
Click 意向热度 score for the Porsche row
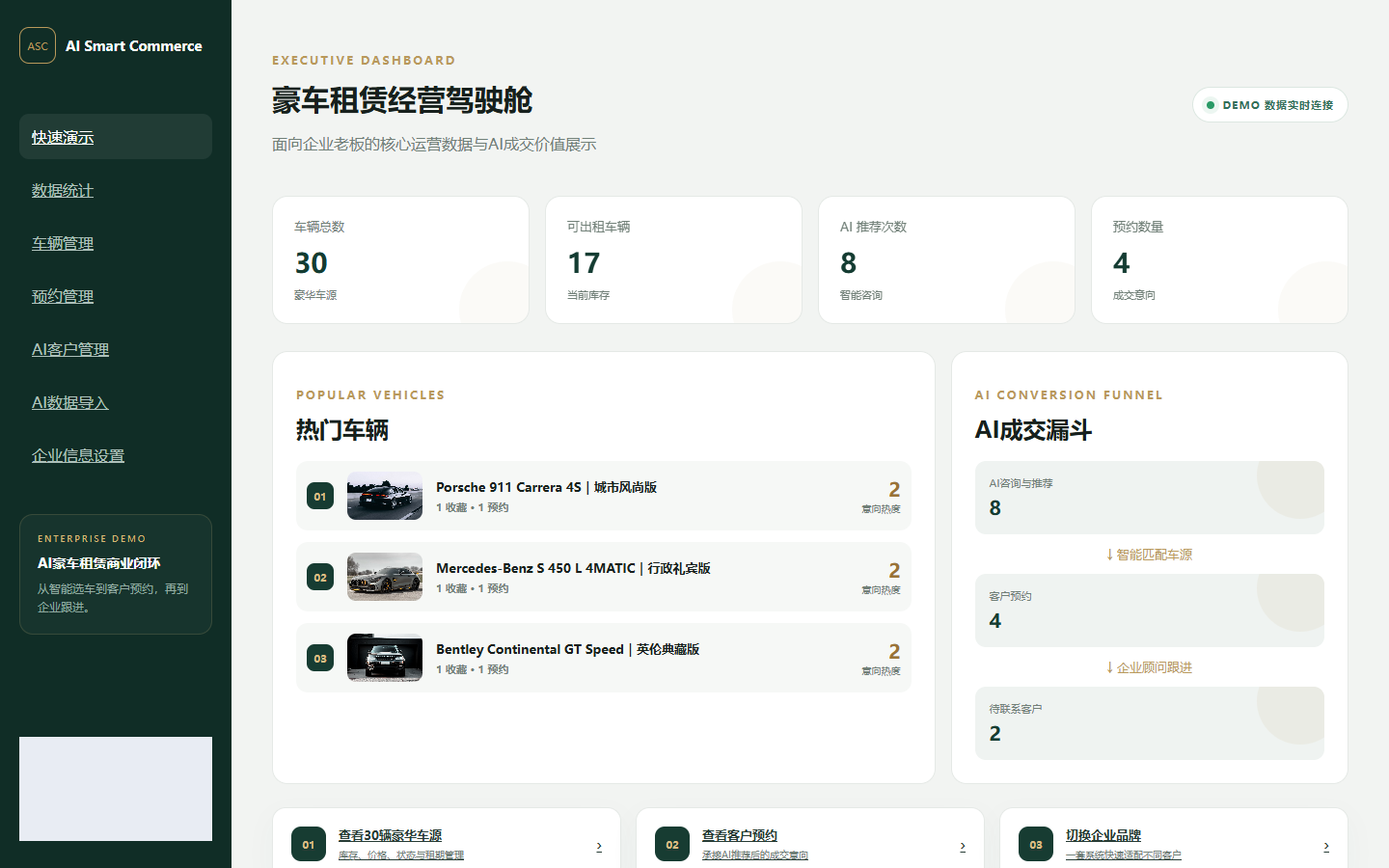click(x=882, y=496)
